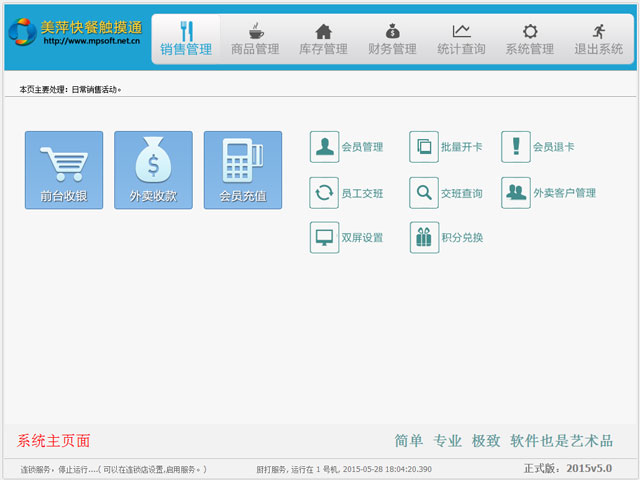640x480 pixels.
Task: Open 外卖客户管理 takeout customer icon
Action: (516, 192)
